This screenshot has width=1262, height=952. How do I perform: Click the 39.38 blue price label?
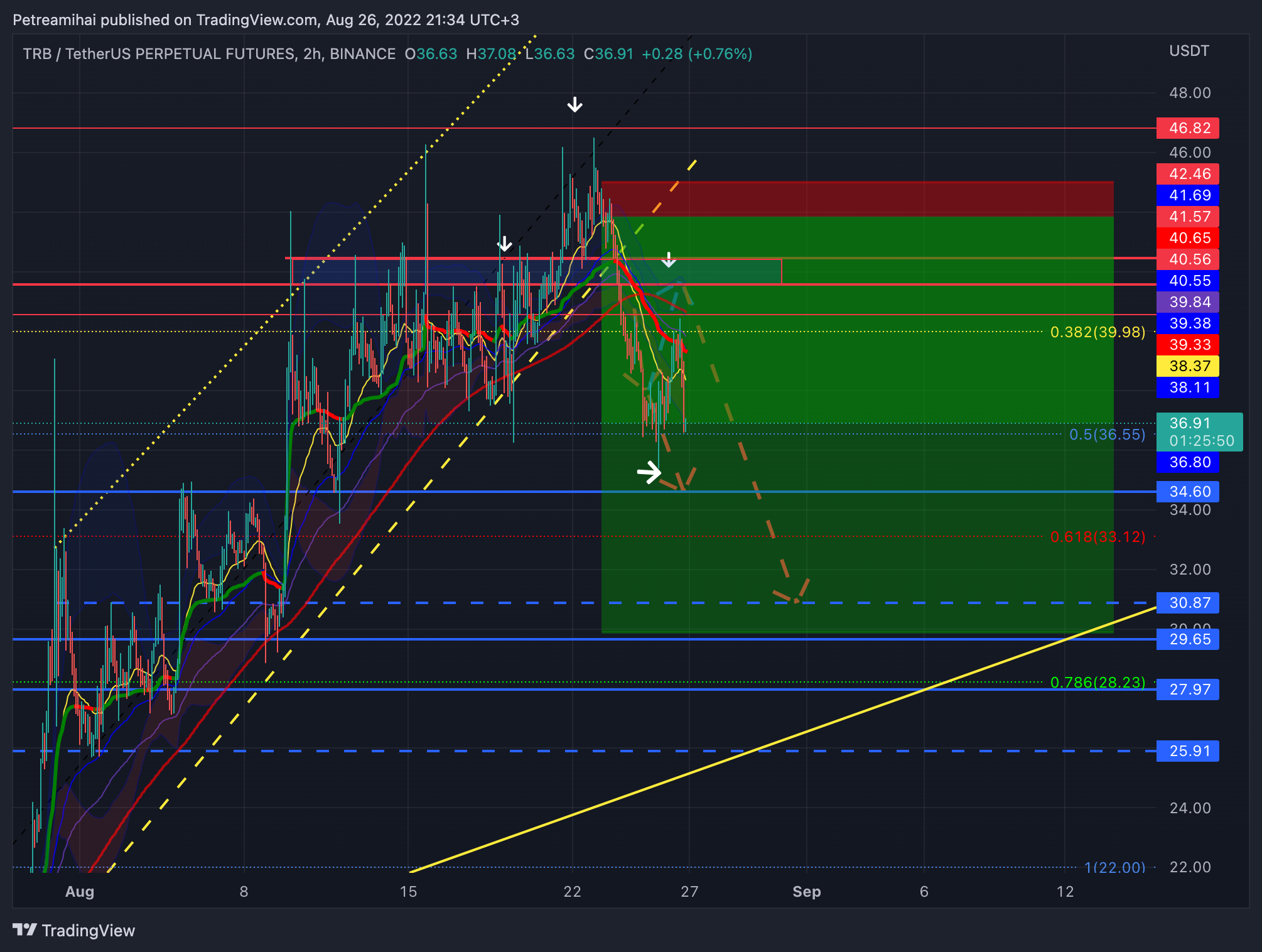1187,323
